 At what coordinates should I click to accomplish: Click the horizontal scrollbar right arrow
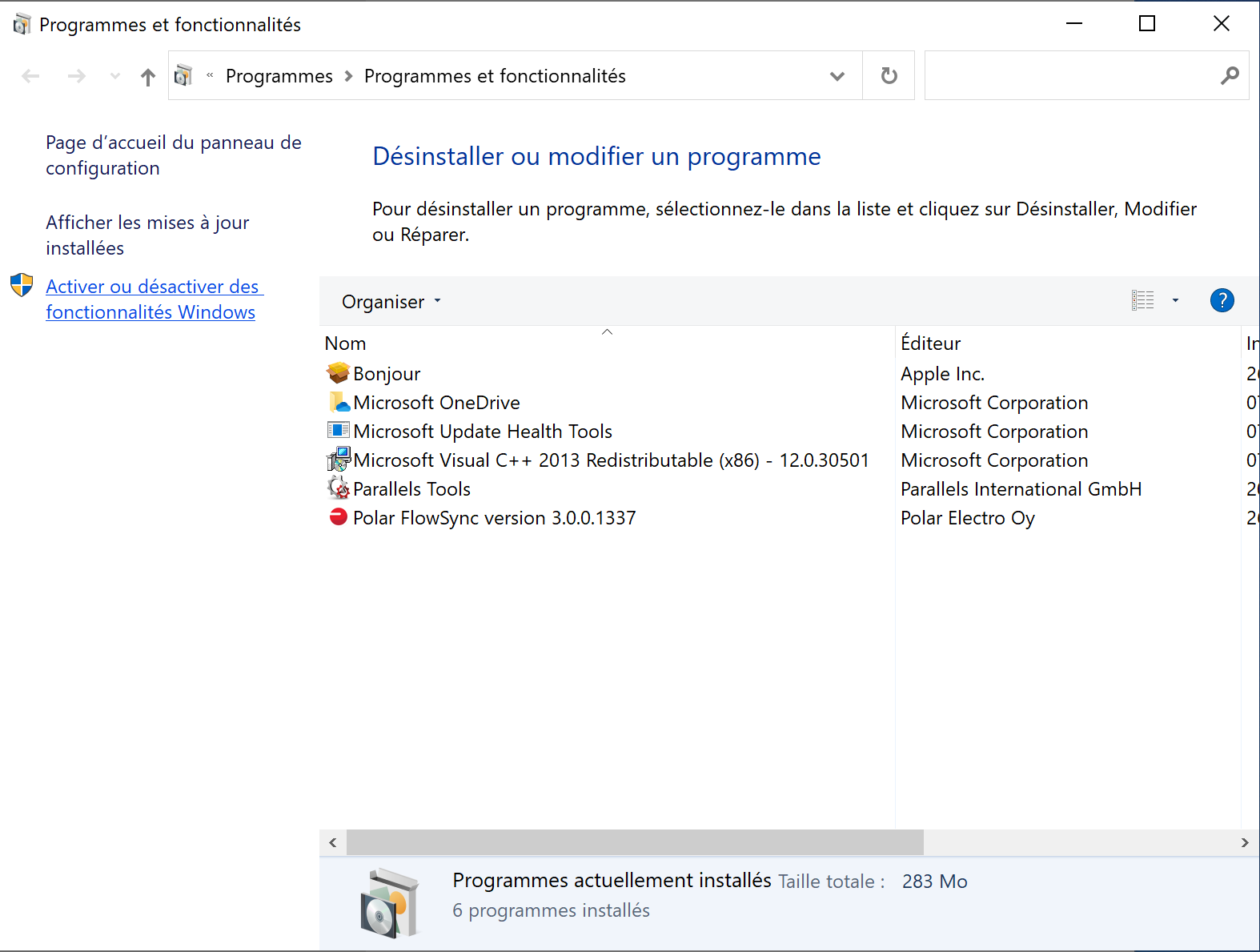coord(1244,842)
